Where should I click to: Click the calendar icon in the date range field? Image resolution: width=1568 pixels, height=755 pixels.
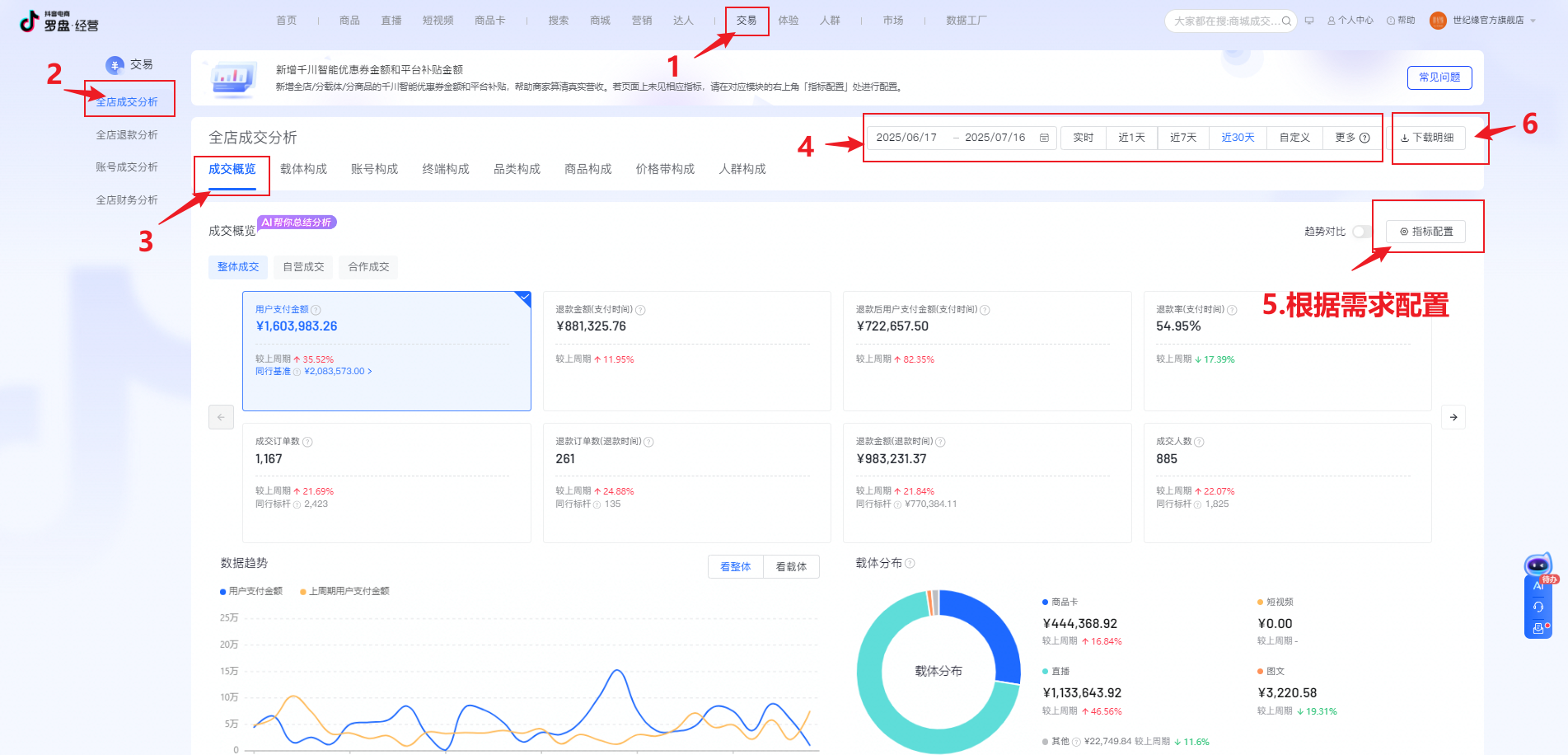click(x=1044, y=138)
